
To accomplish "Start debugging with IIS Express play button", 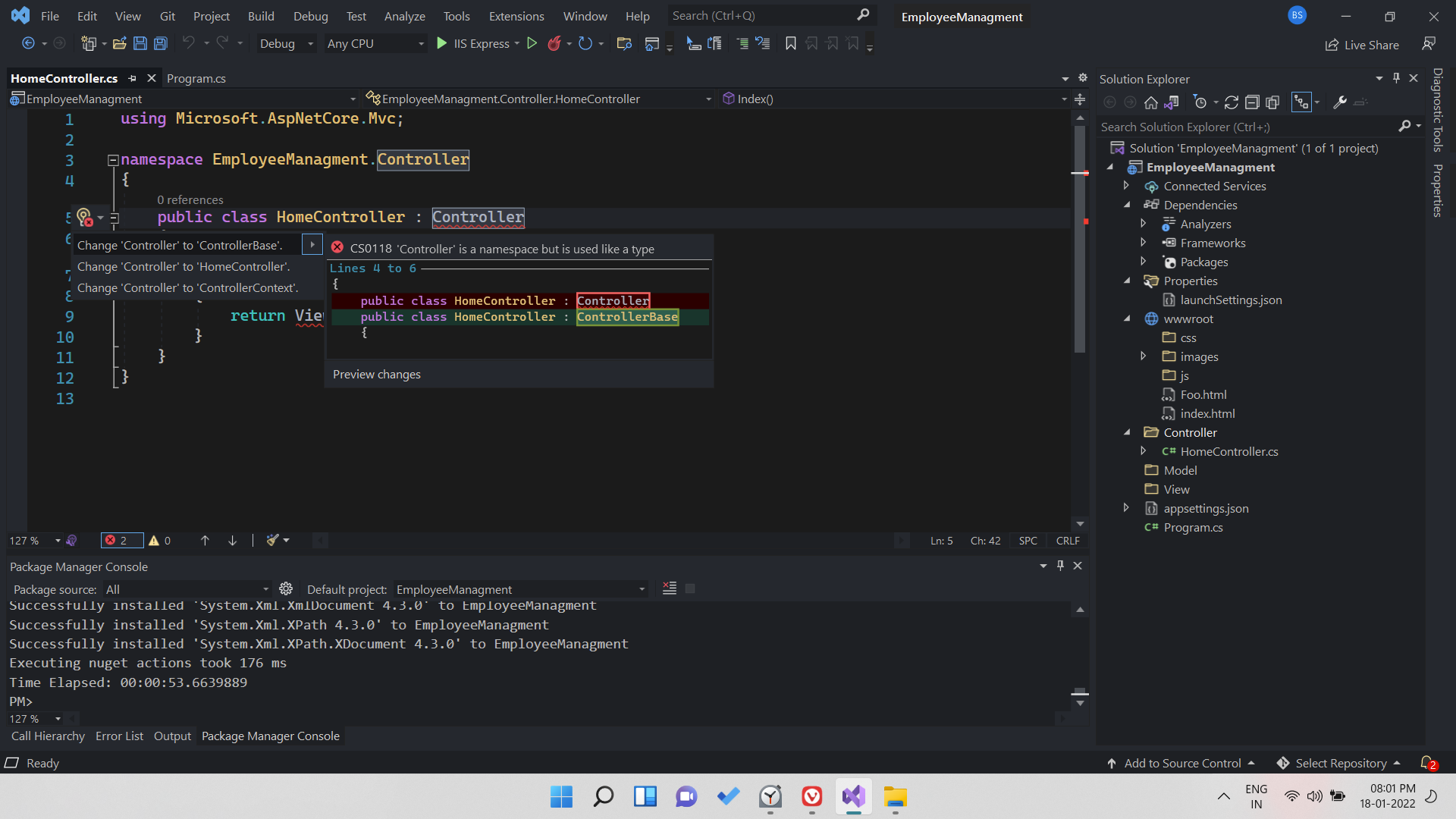I will point(442,44).
